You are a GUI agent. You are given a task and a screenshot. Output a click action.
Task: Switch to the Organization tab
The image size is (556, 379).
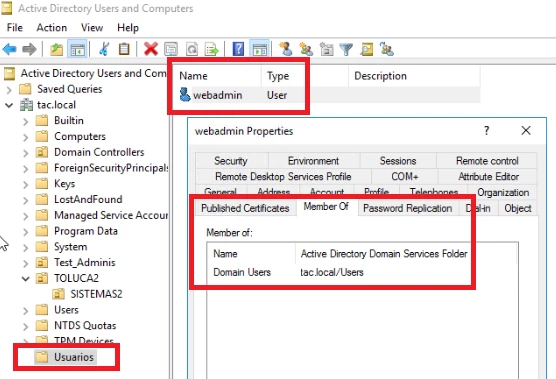click(502, 193)
